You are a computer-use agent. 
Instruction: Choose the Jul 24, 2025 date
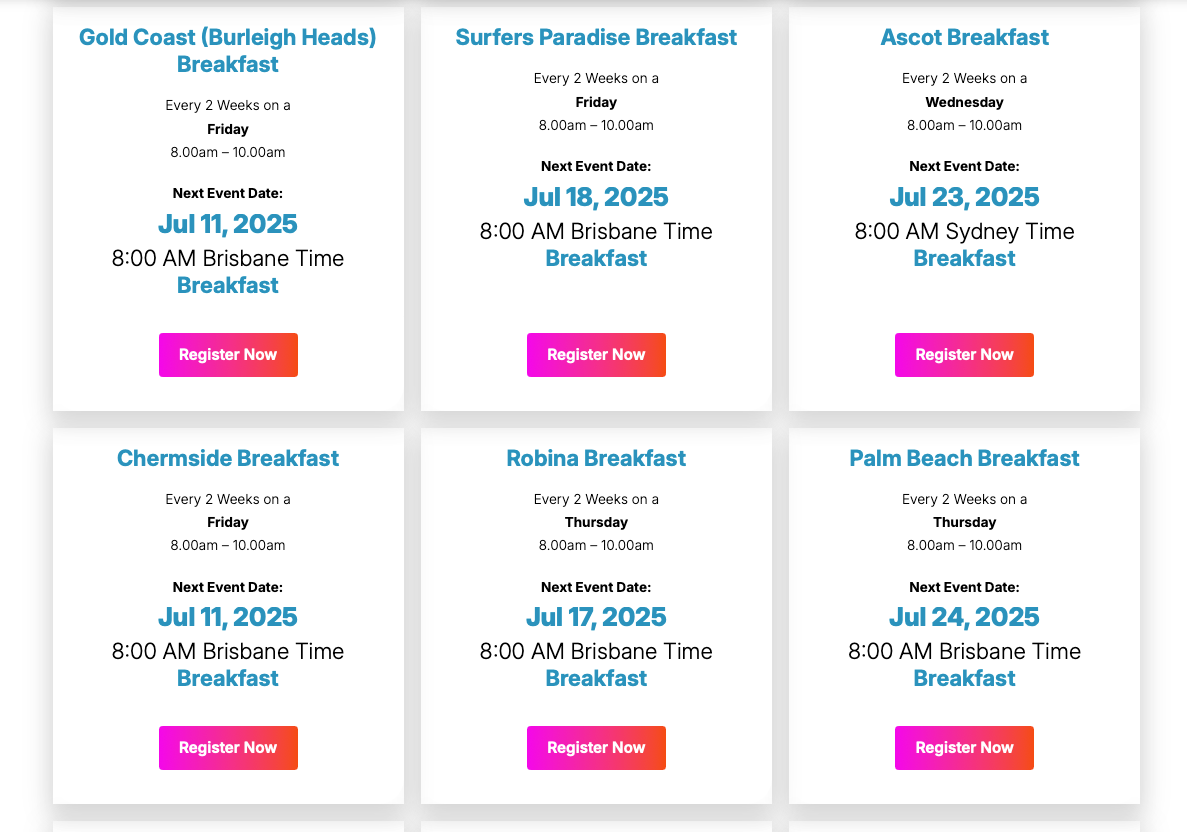point(964,617)
